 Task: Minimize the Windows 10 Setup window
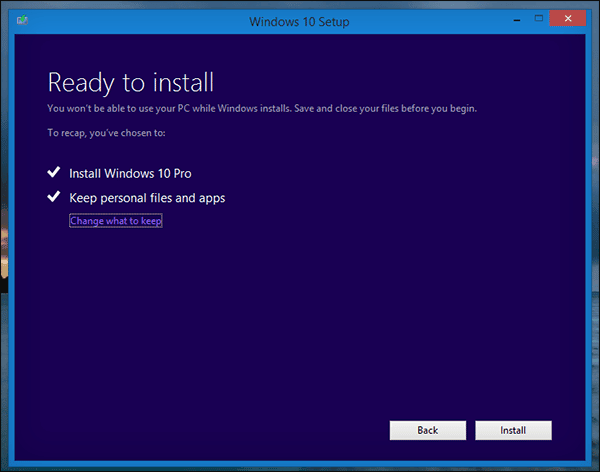coord(515,17)
